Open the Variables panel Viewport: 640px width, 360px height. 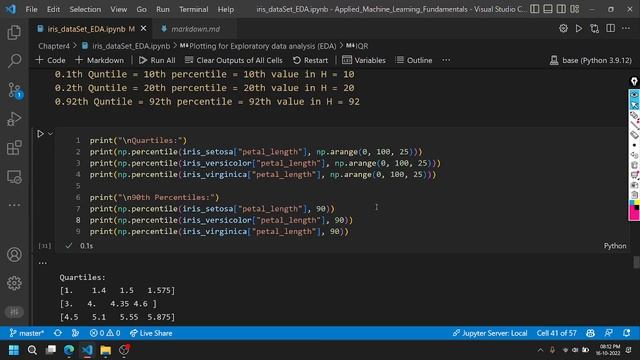coord(364,60)
